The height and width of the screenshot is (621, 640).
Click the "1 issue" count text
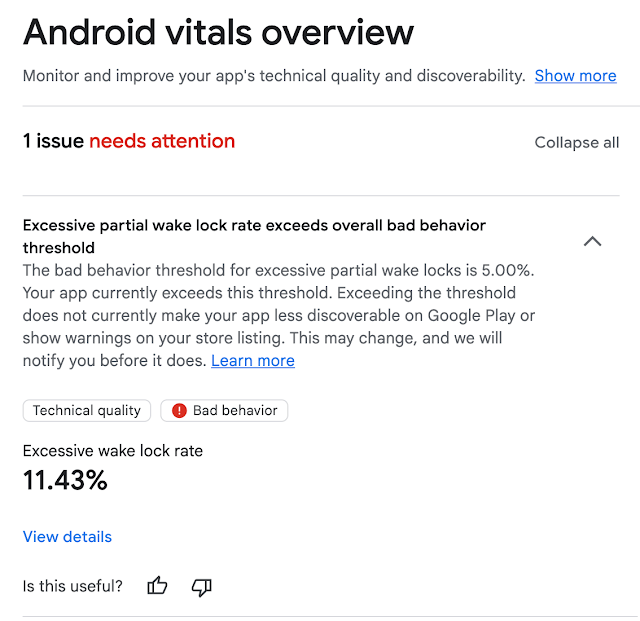(53, 141)
